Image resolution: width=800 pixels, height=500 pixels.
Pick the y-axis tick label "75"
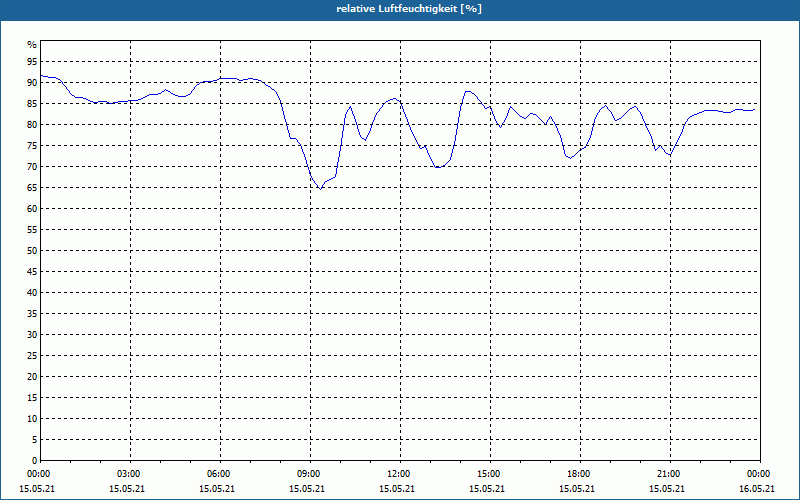pos(32,145)
